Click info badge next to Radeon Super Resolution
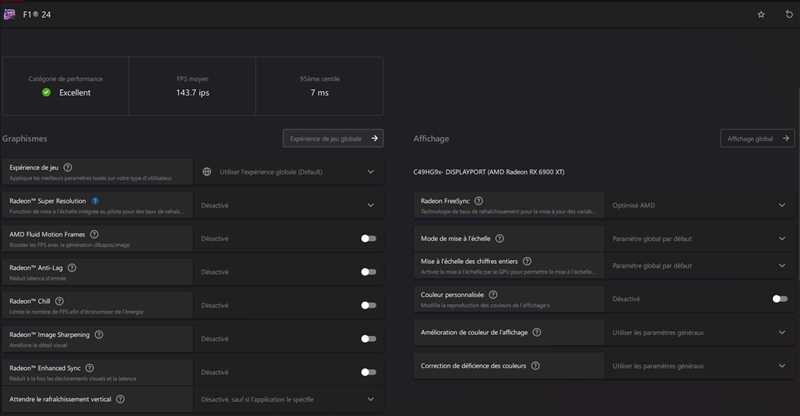Viewport: 800px width, 416px height. [x=95, y=201]
